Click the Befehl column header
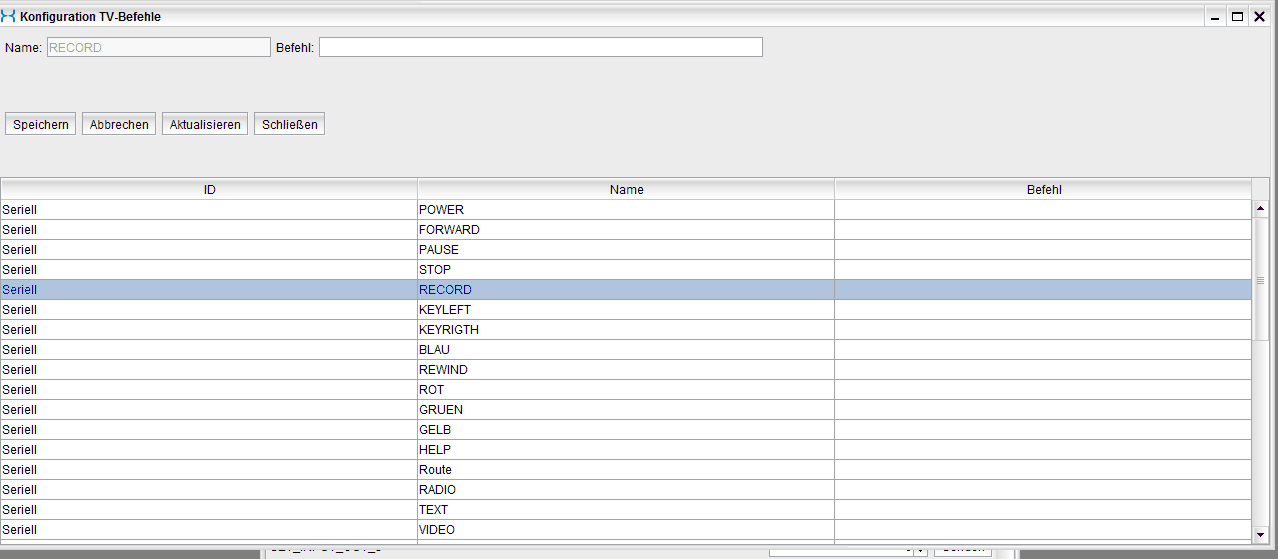 pyautogui.click(x=1043, y=189)
